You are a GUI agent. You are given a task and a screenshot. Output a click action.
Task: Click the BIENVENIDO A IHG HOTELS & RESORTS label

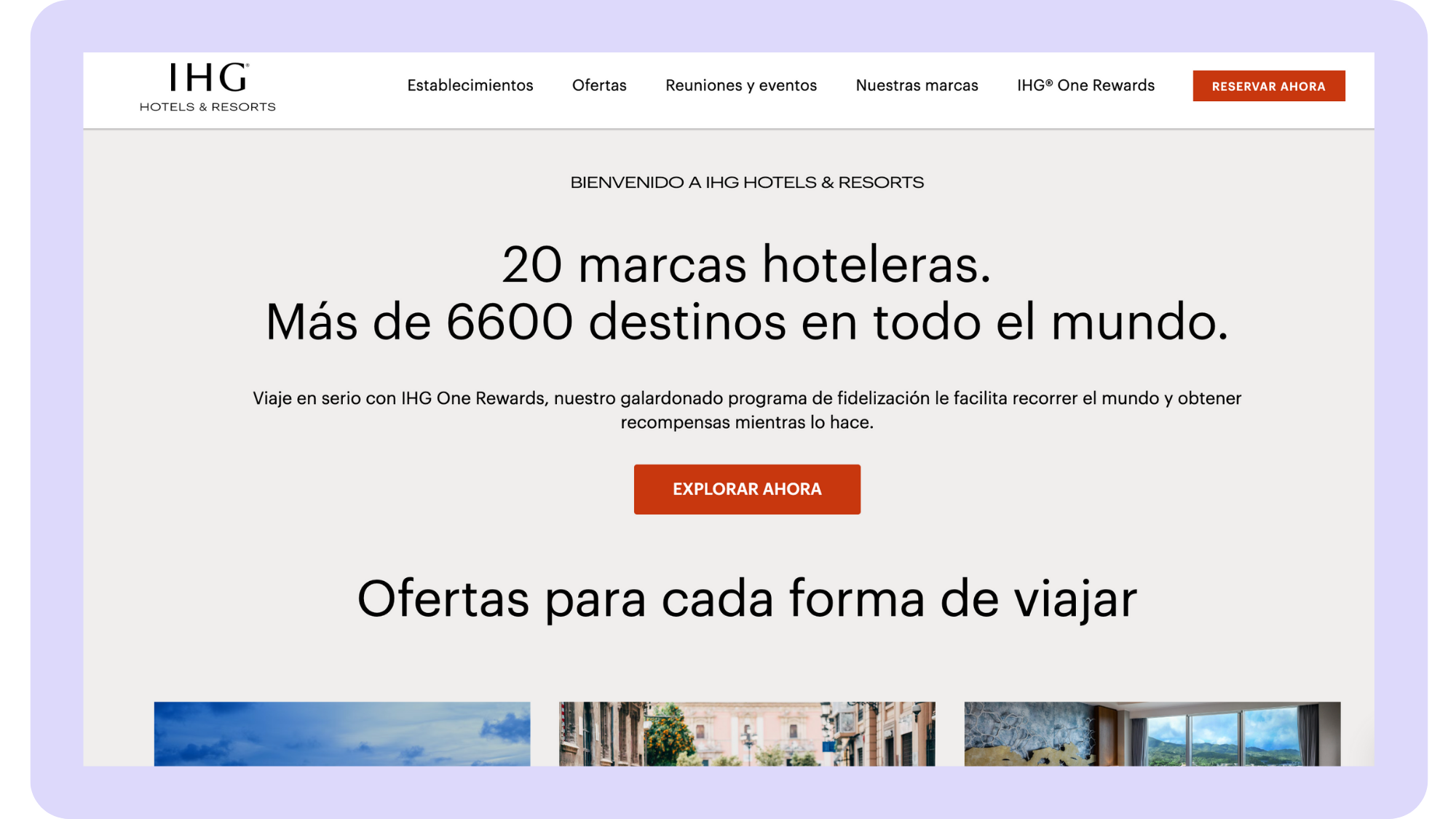(747, 182)
